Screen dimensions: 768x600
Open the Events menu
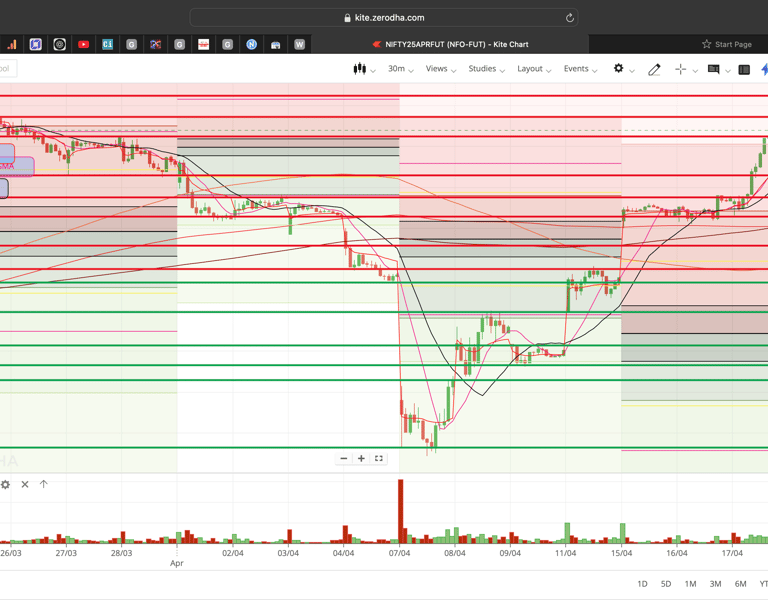[580, 69]
